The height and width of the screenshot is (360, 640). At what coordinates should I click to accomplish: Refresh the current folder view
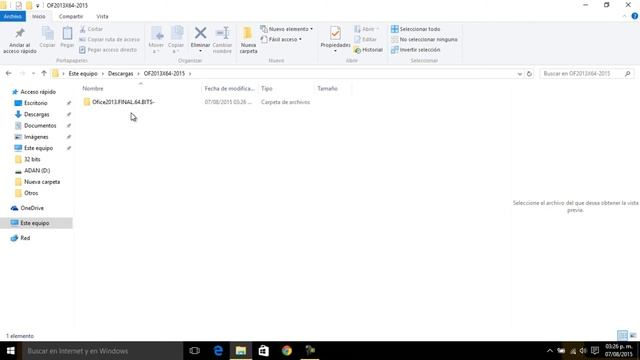click(x=529, y=74)
